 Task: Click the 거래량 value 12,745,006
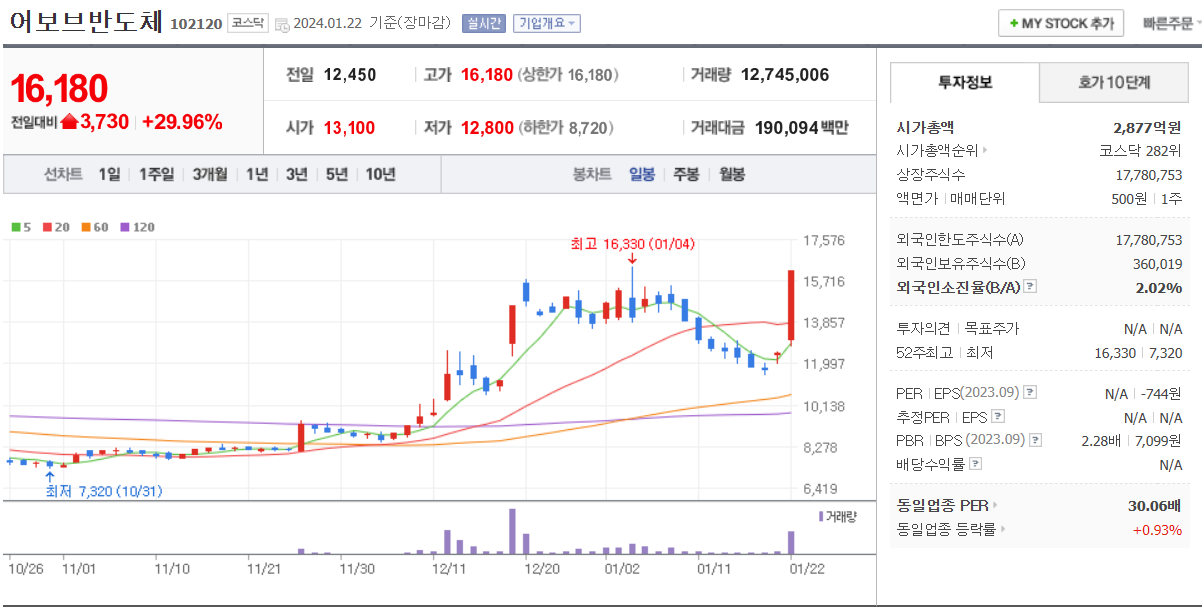[x=786, y=75]
